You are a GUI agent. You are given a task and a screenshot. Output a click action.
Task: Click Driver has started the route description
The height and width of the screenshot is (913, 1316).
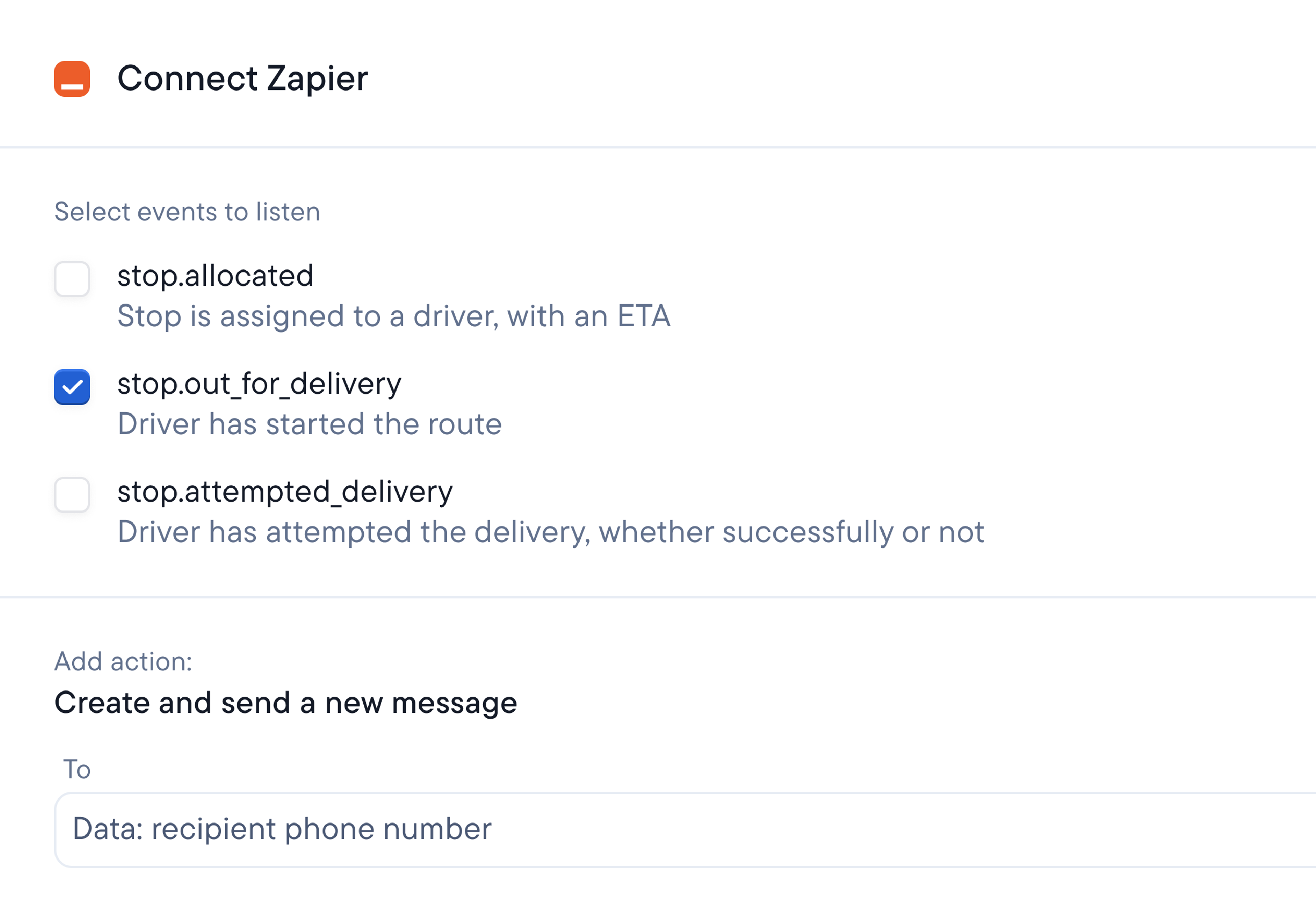(x=309, y=424)
